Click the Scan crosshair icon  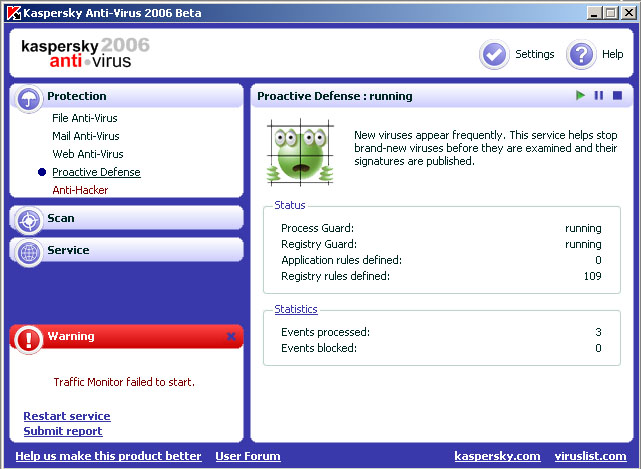(x=29, y=221)
